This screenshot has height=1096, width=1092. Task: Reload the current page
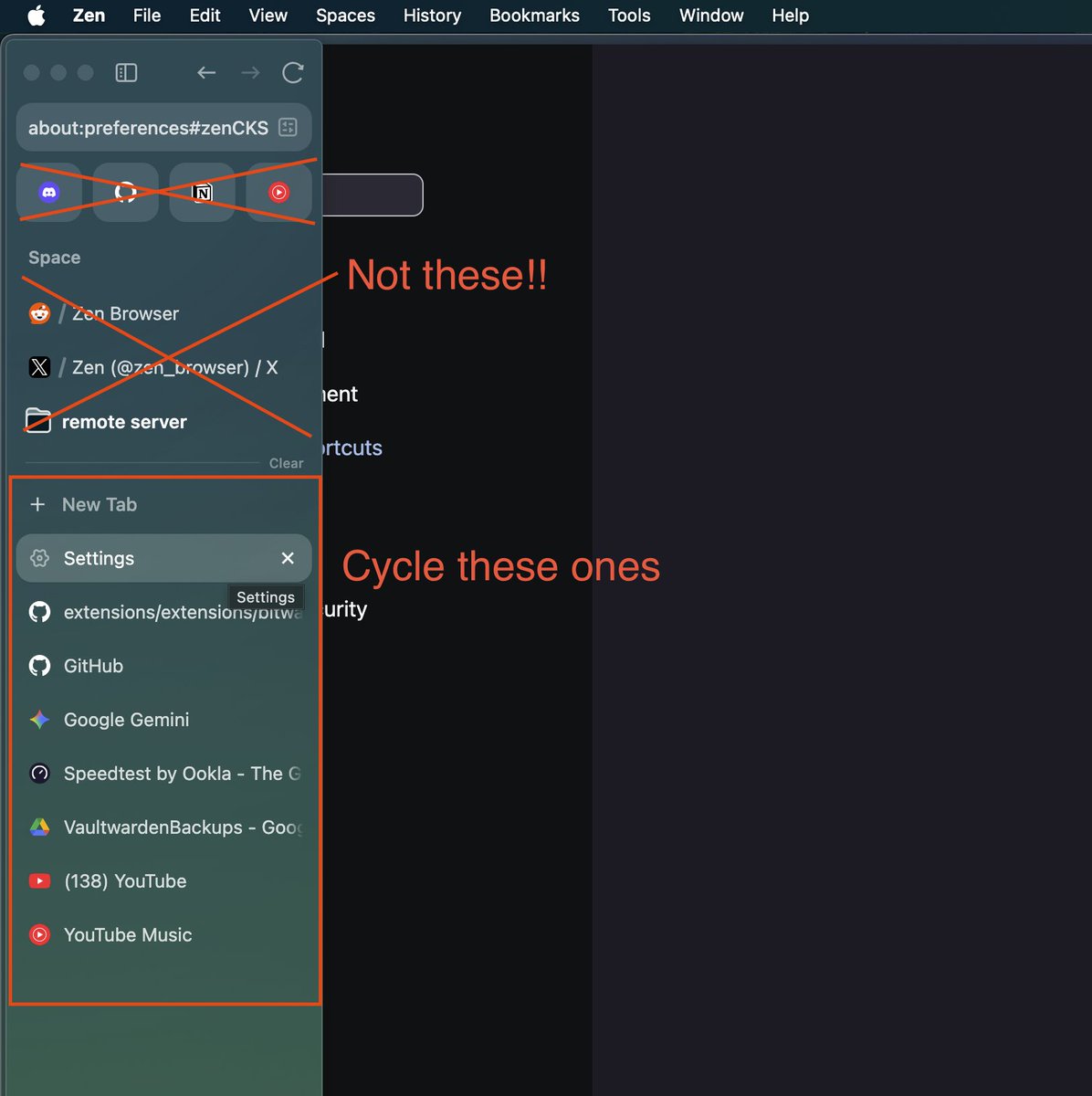click(293, 72)
